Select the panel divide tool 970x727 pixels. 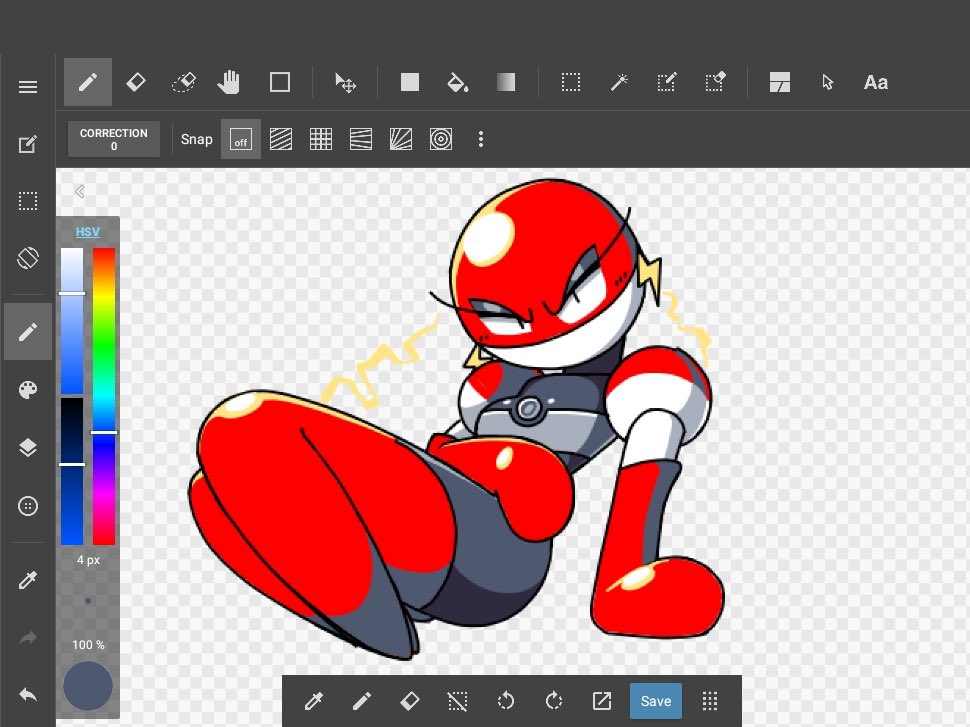point(779,82)
